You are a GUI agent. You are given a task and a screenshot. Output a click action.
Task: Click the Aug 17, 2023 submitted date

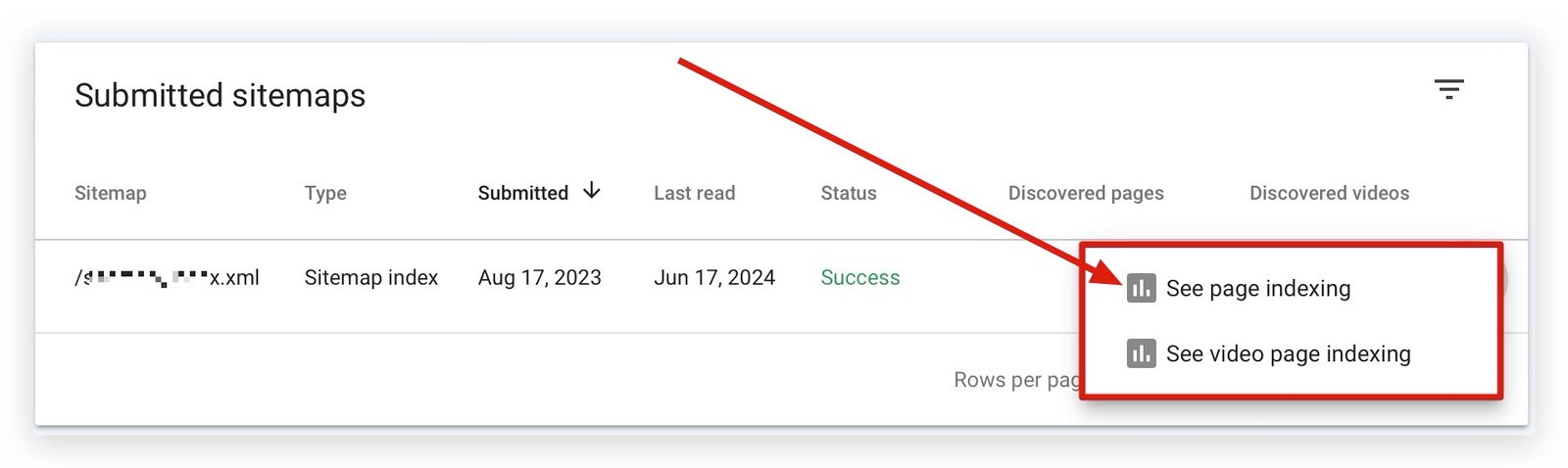540,278
